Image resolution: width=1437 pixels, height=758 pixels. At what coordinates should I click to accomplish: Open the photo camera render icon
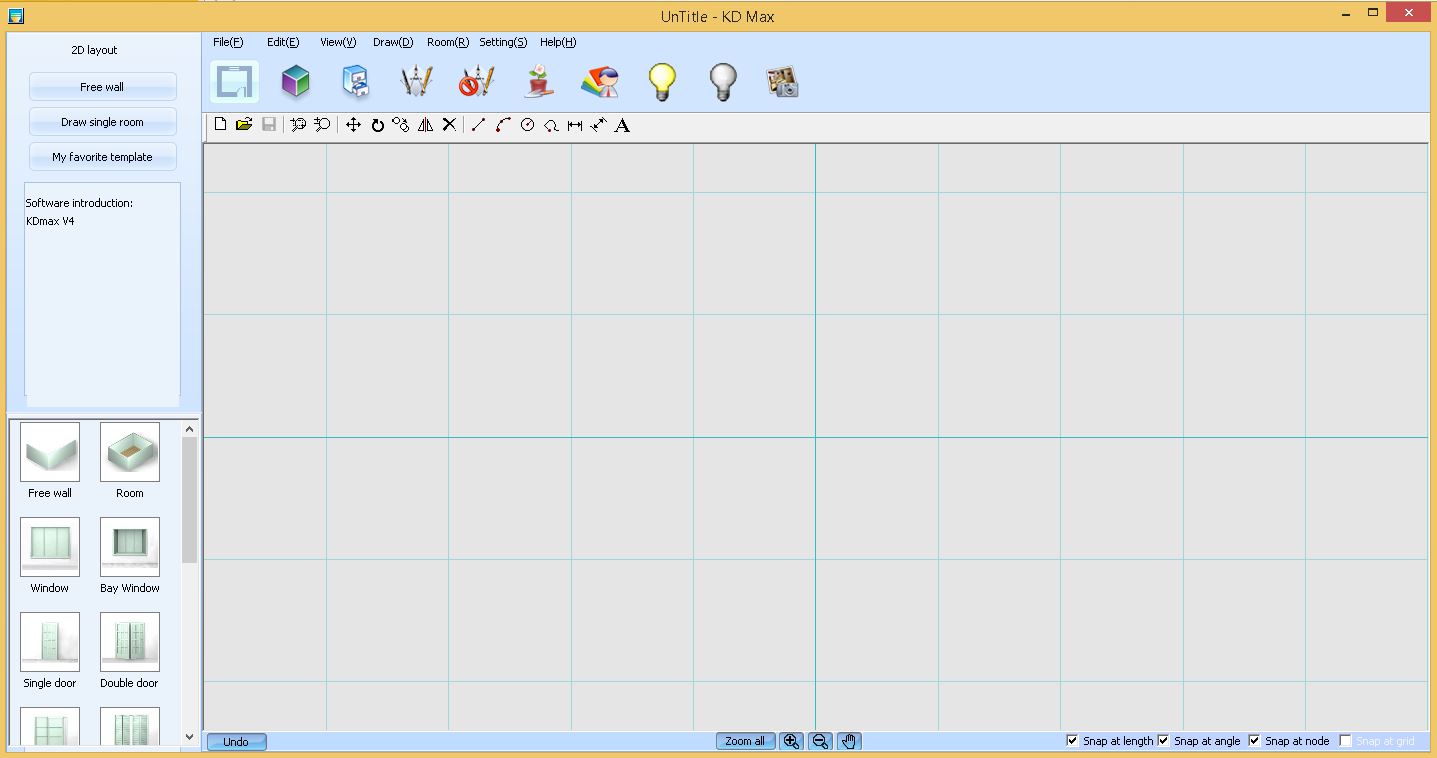(x=782, y=82)
